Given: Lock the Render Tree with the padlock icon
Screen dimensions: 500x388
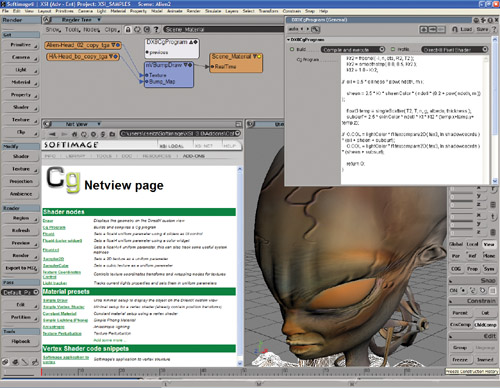Looking at the screenshot, I should 128,30.
